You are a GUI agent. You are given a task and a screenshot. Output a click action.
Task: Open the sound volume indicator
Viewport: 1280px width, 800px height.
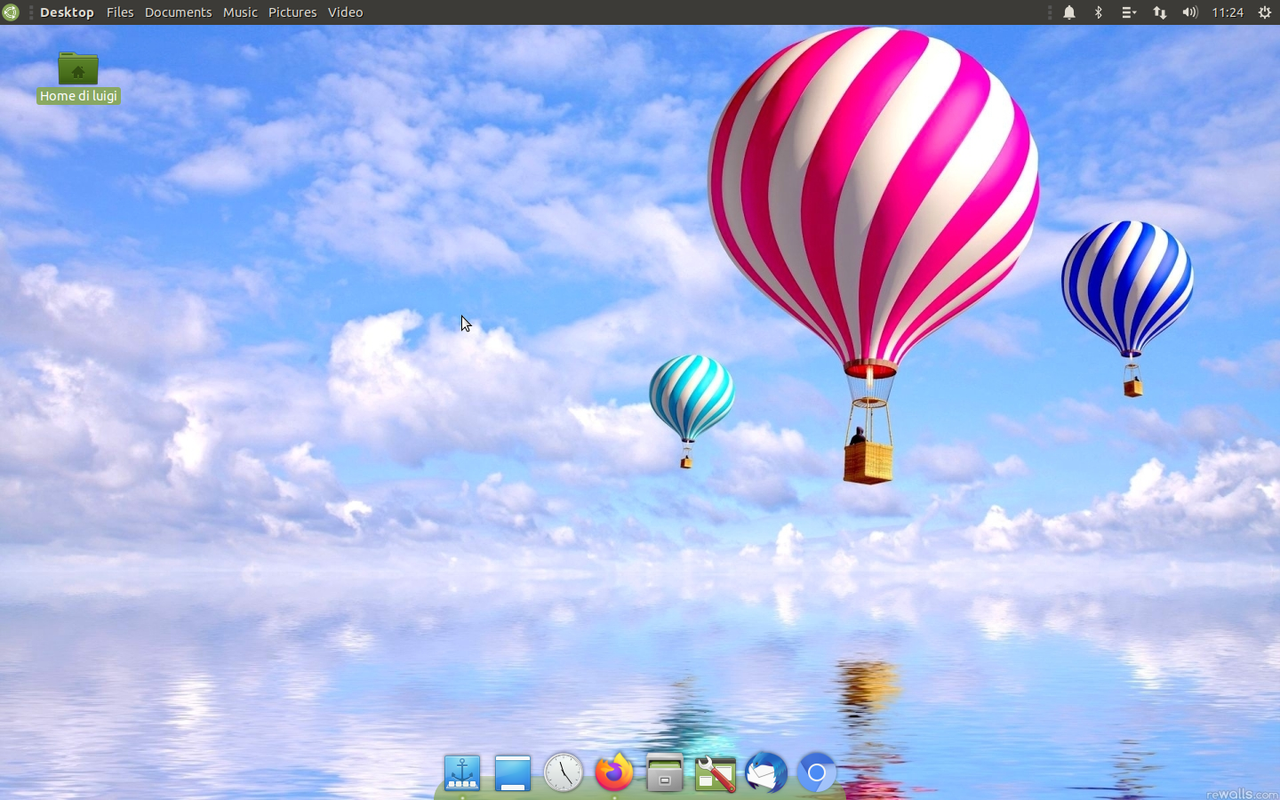tap(1189, 12)
